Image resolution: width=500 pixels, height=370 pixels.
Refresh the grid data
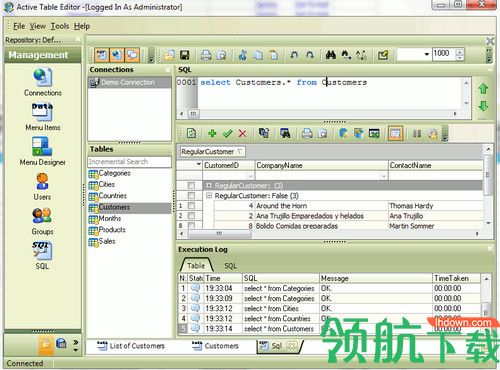click(x=191, y=134)
